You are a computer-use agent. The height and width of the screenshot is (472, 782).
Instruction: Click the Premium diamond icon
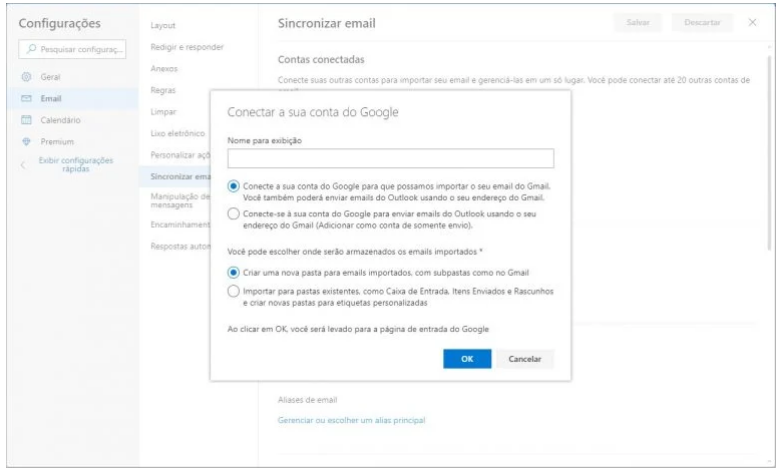point(28,142)
